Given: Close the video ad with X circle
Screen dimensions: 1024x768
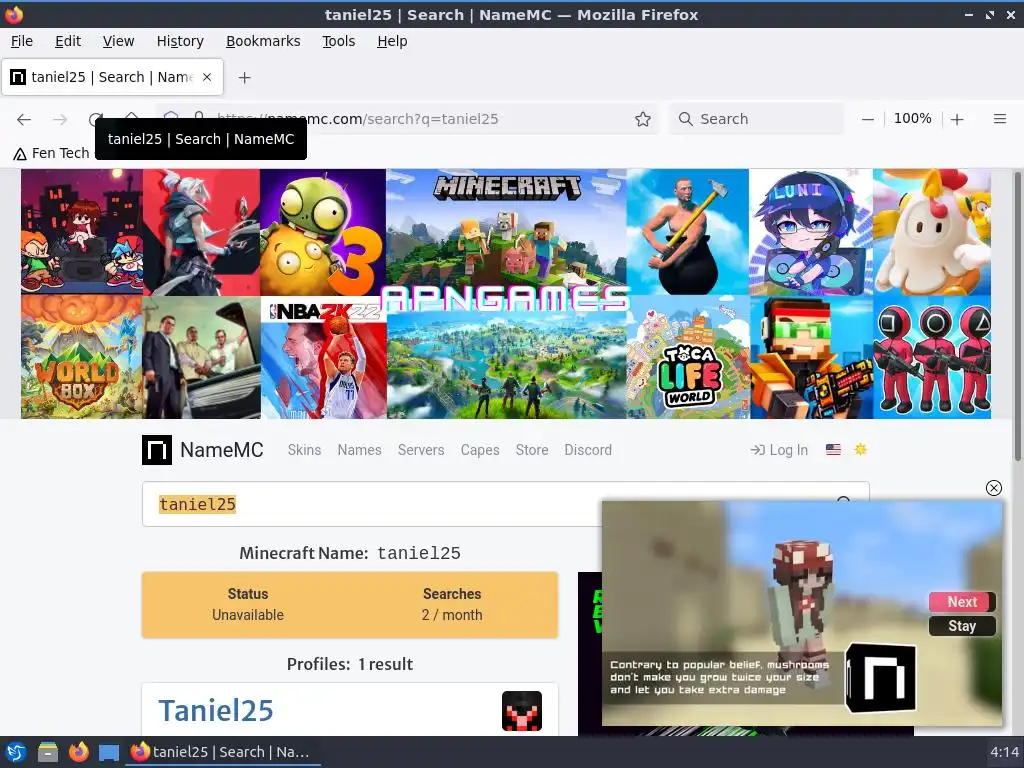Looking at the screenshot, I should [x=993, y=488].
